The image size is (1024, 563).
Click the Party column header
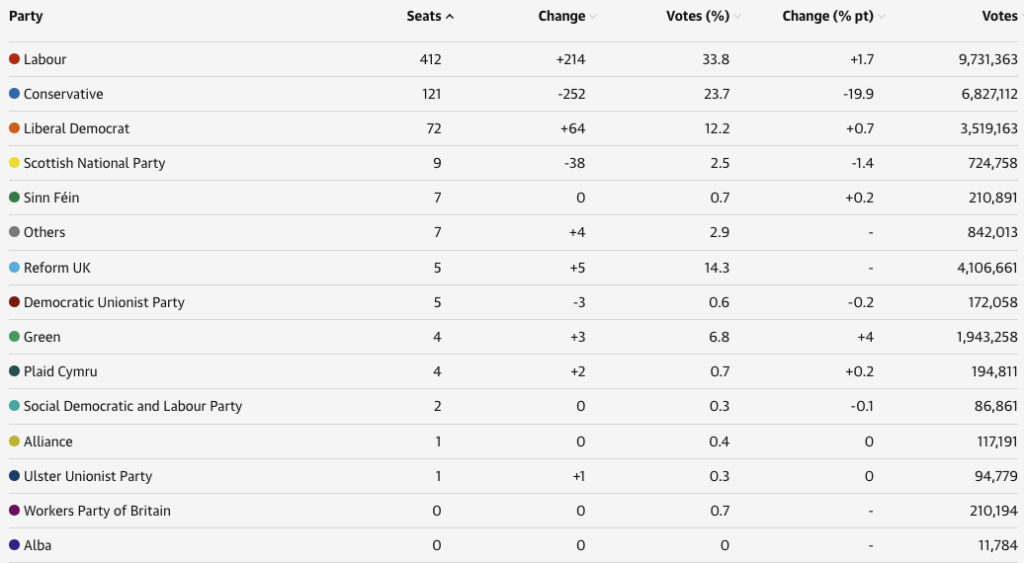[x=26, y=16]
